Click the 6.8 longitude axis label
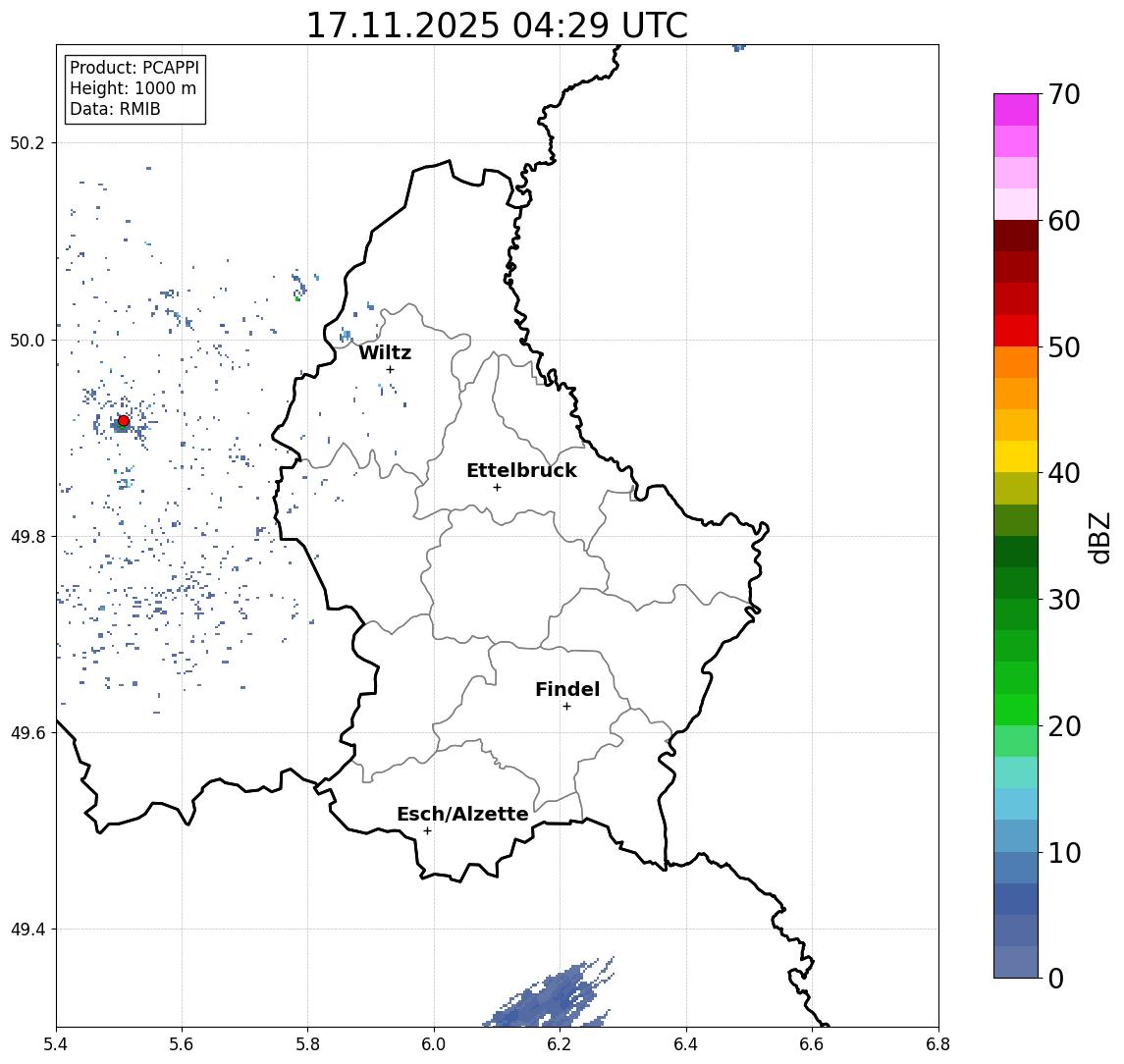Screen dimensions: 1124x1064 937,1044
